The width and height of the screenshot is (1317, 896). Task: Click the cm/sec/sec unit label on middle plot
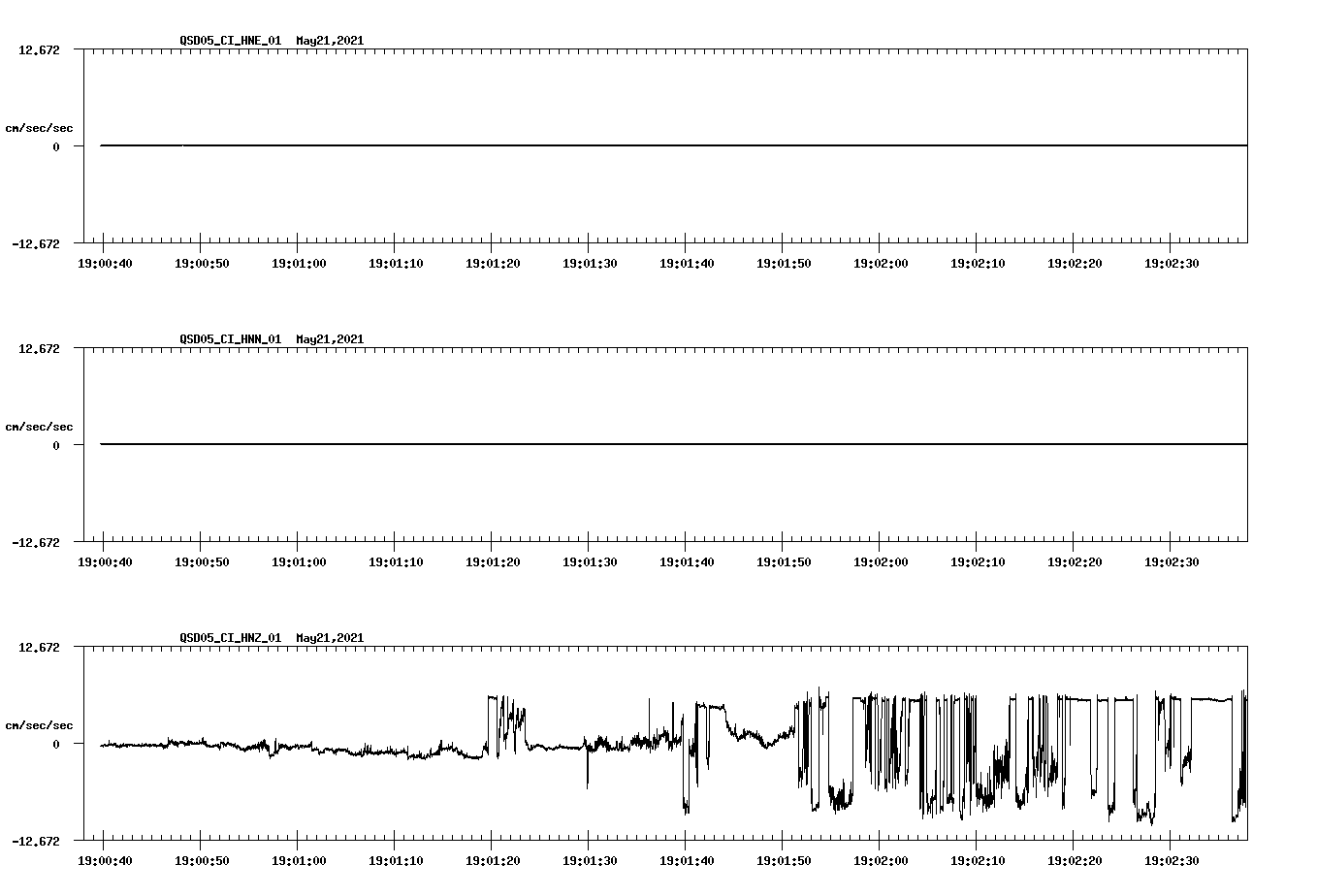point(38,426)
